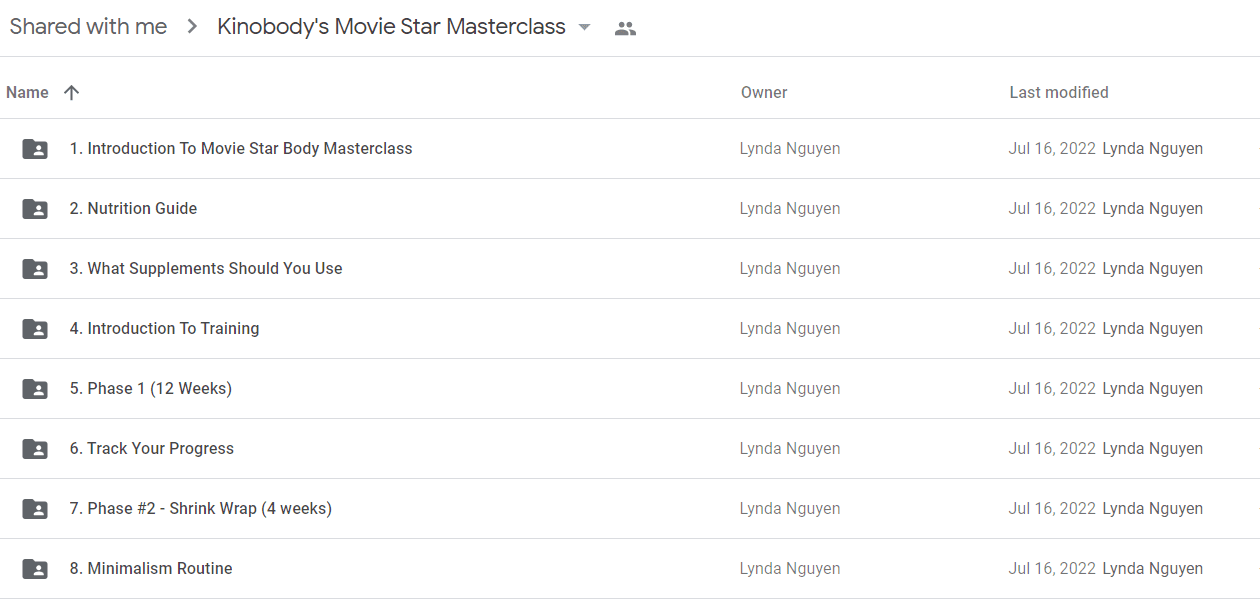This screenshot has width=1260, height=599.
Task: Click the breadcrumb chevron after Shared with me
Action: pyautogui.click(x=192, y=27)
